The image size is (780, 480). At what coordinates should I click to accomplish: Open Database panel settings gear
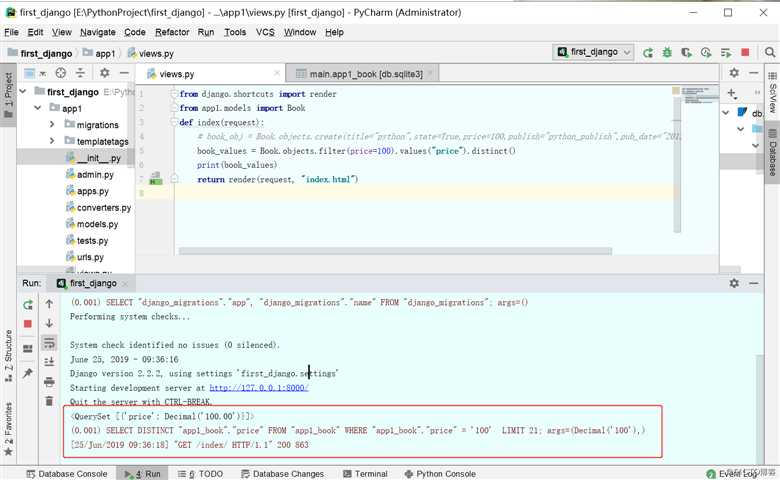[734, 73]
